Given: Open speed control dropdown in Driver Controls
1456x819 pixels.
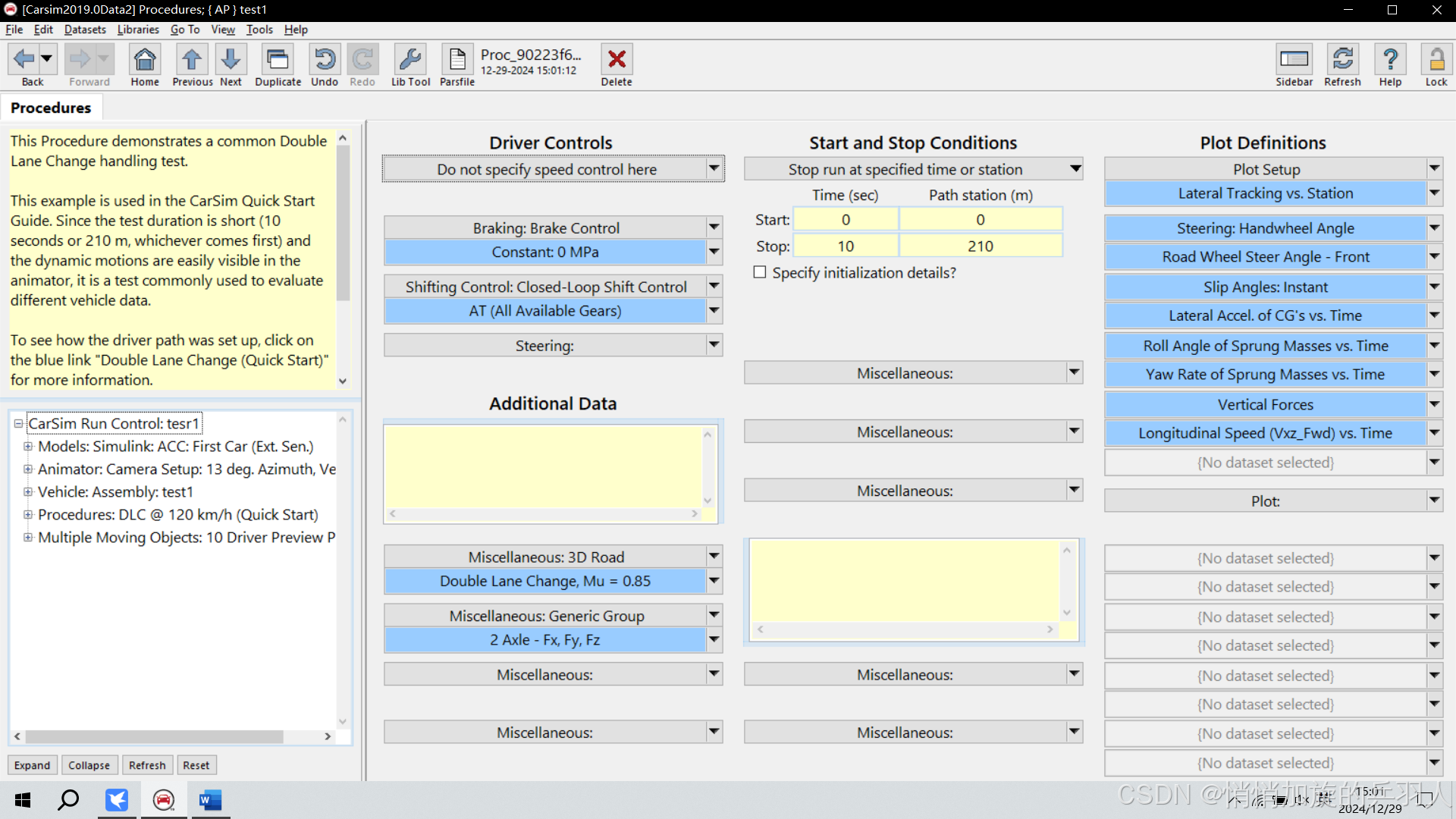Looking at the screenshot, I should (714, 169).
